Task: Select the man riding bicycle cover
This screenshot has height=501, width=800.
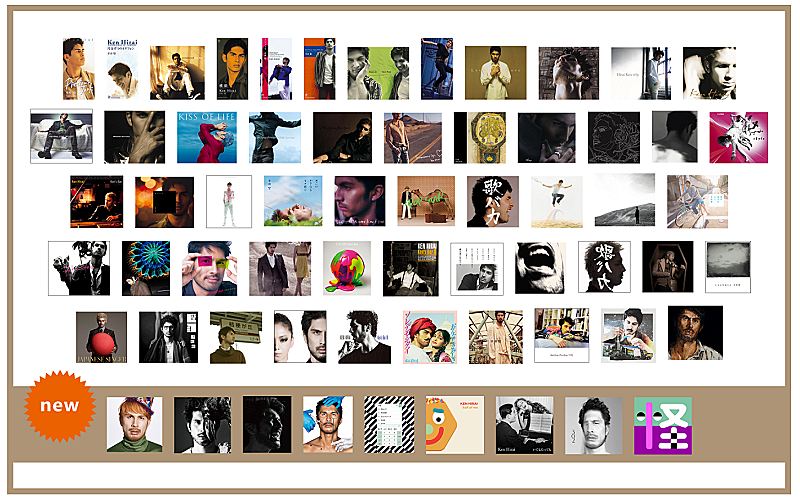Action: 697,202
